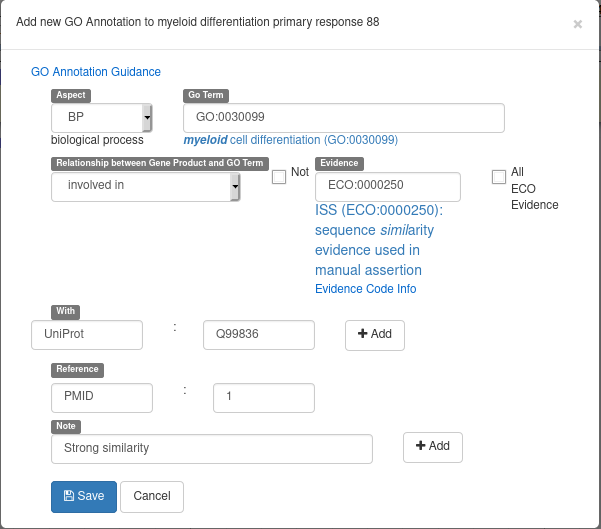Click the Go Term input field
Screen dimensions: 601x529
click(x=343, y=118)
